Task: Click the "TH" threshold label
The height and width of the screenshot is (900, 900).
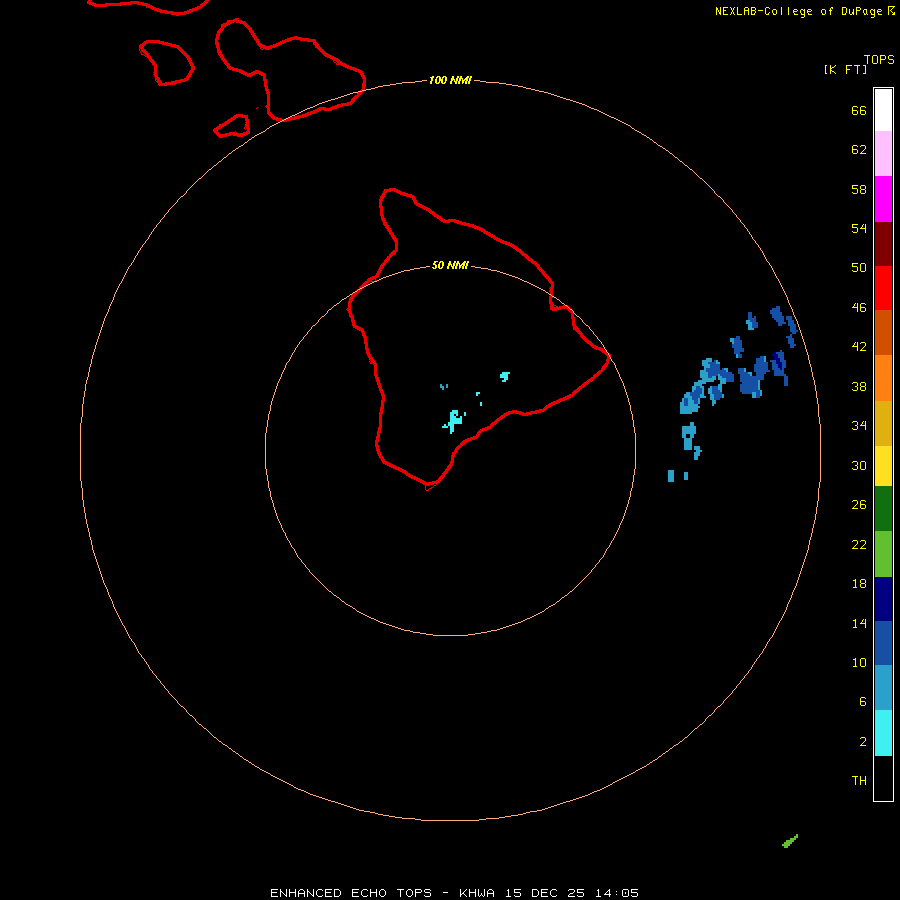Action: 859,781
